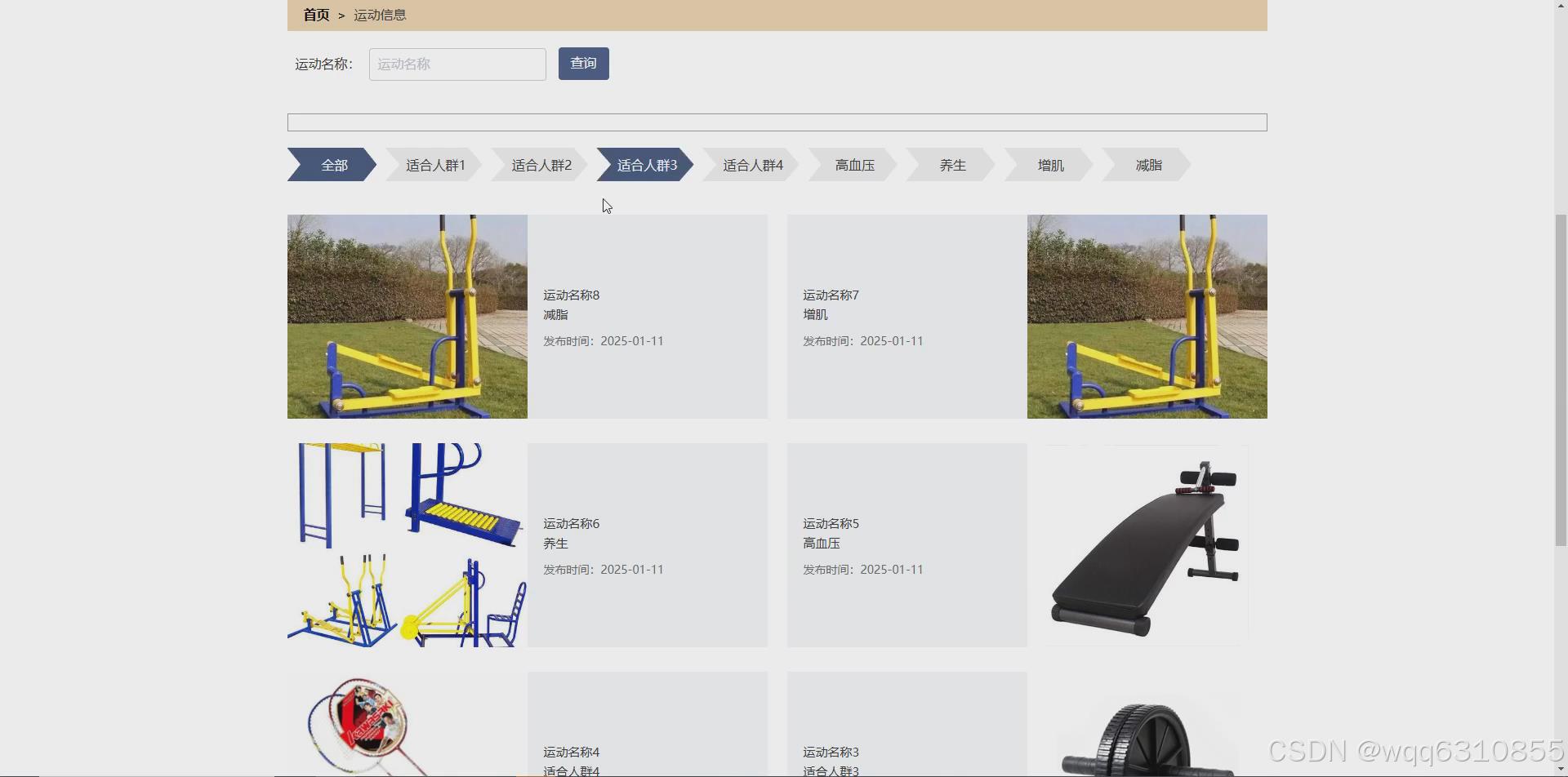Image resolution: width=1568 pixels, height=777 pixels.
Task: Open the 运动名称7 elliptical machine thumbnail
Action: click(x=1147, y=317)
